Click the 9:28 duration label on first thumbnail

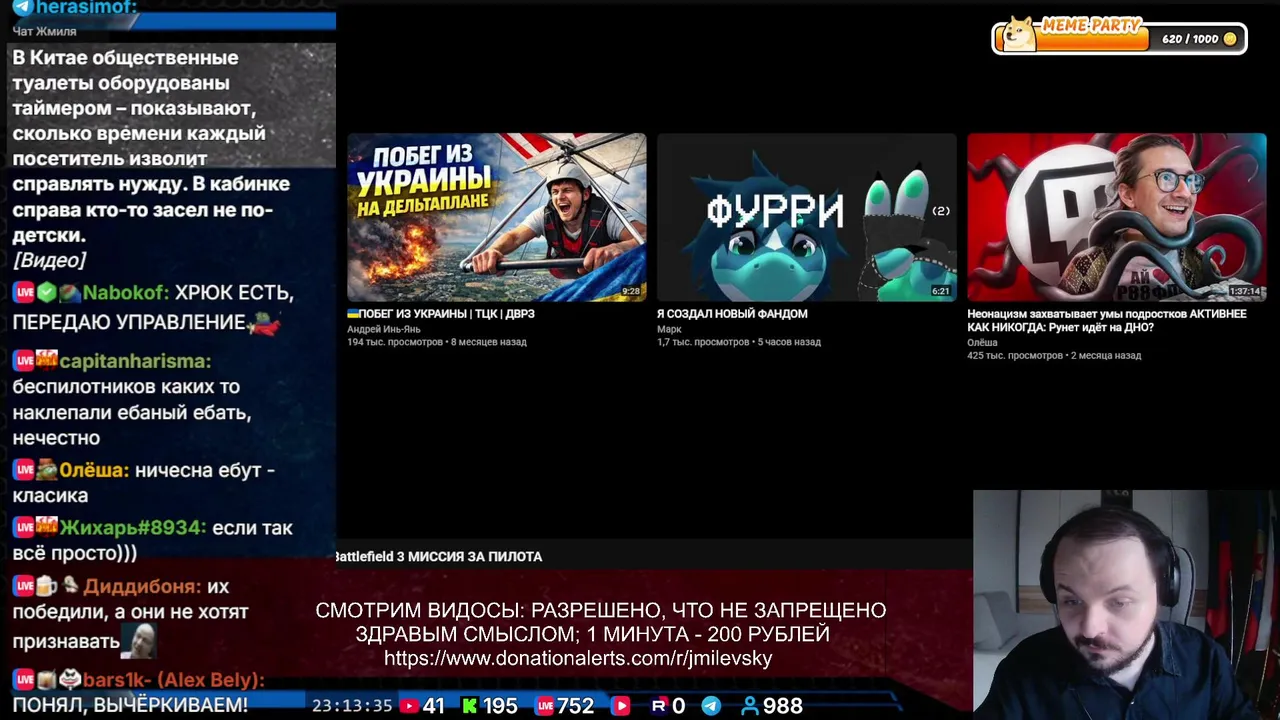point(630,291)
